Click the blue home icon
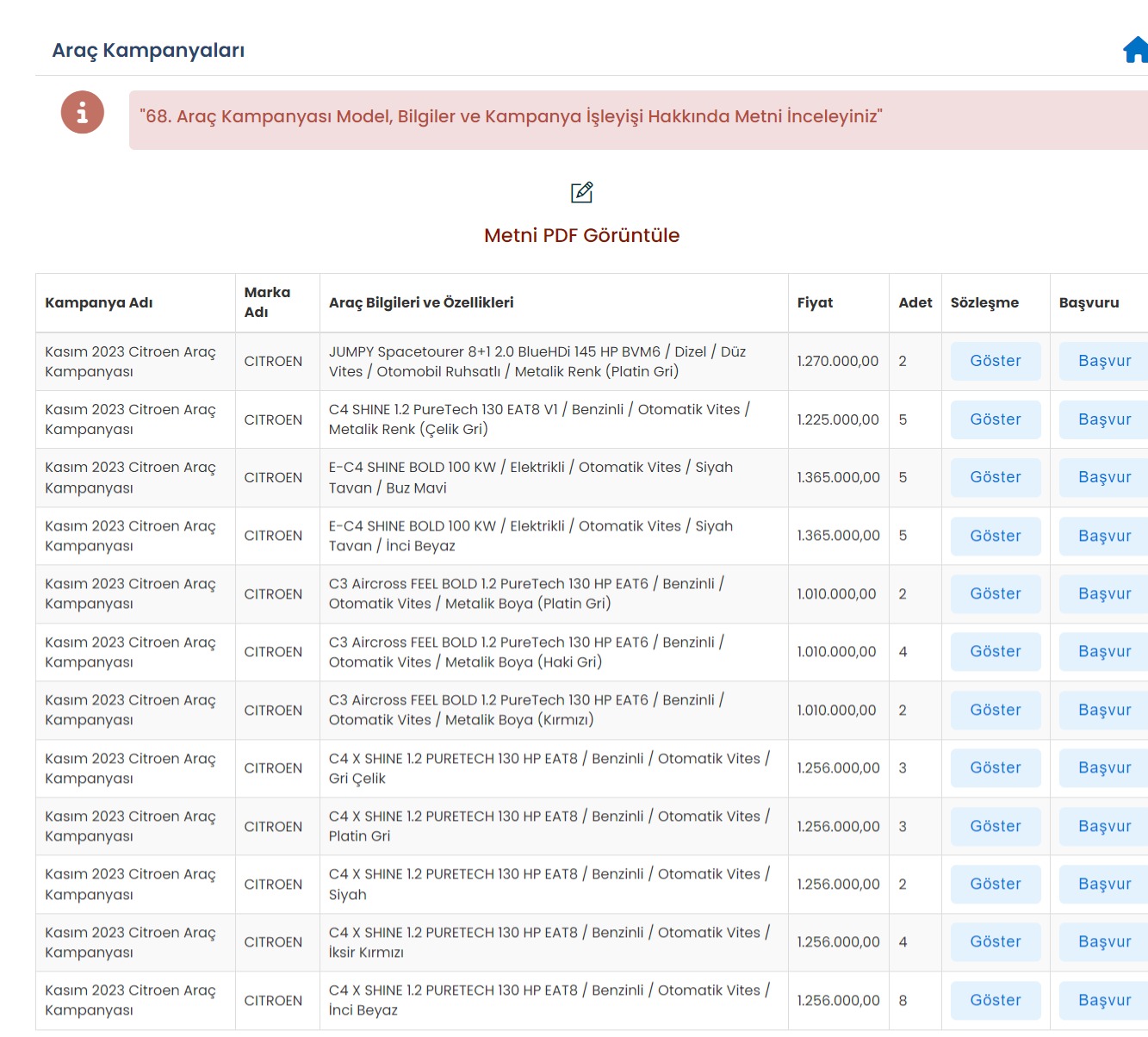 click(x=1135, y=51)
